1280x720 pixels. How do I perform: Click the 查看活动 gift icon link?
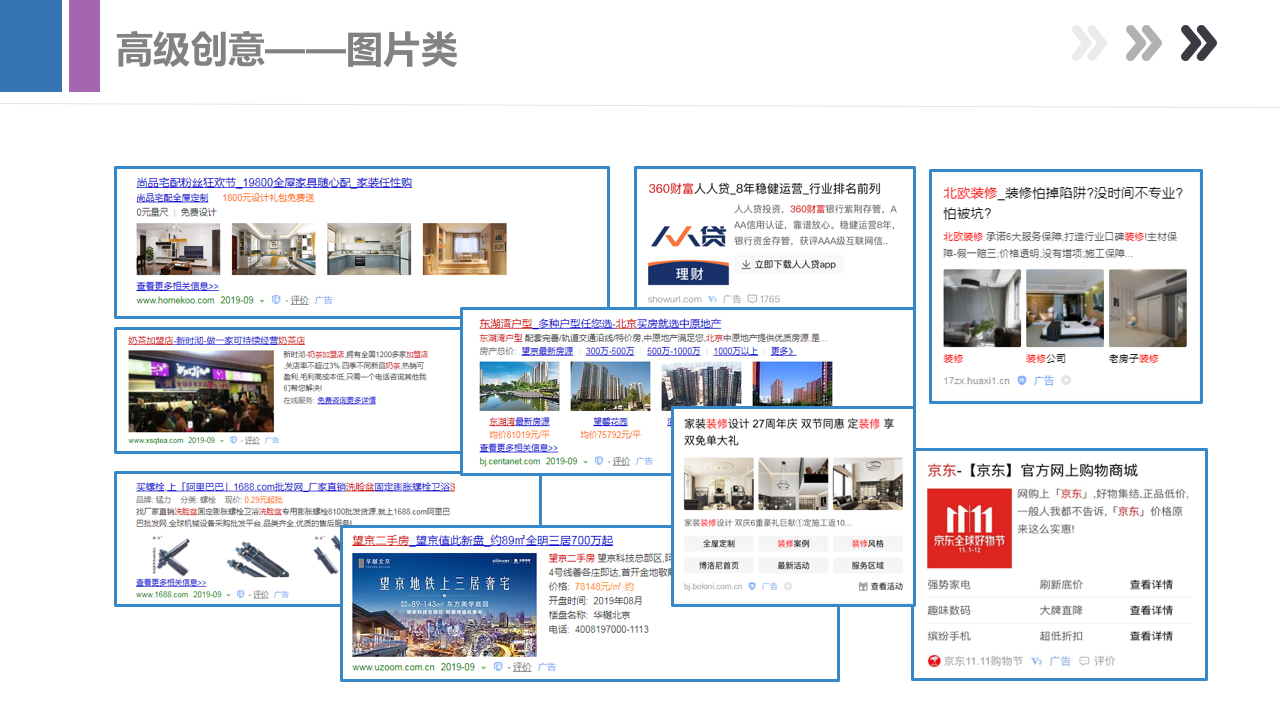point(881,587)
